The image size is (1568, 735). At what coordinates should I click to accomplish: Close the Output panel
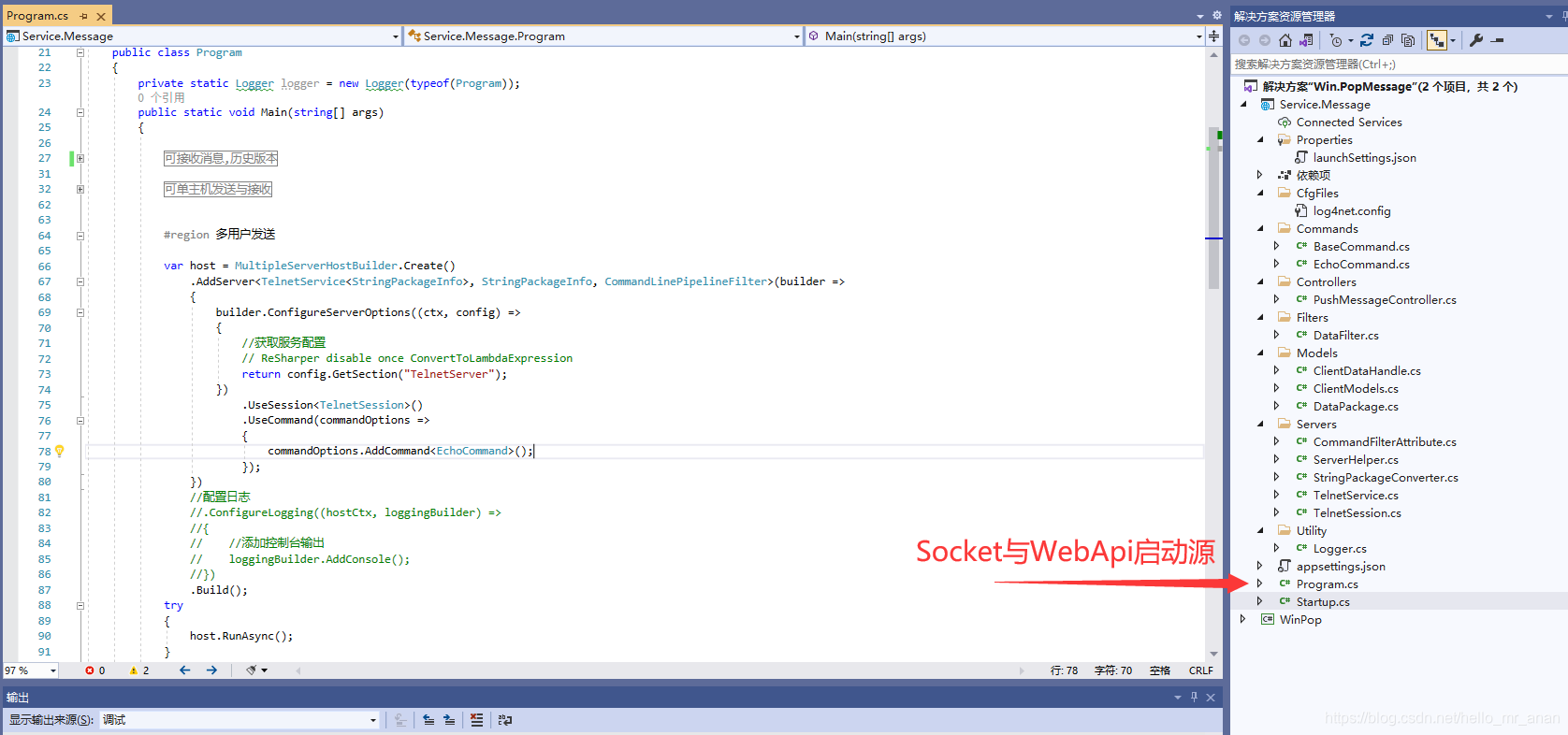tap(1211, 698)
